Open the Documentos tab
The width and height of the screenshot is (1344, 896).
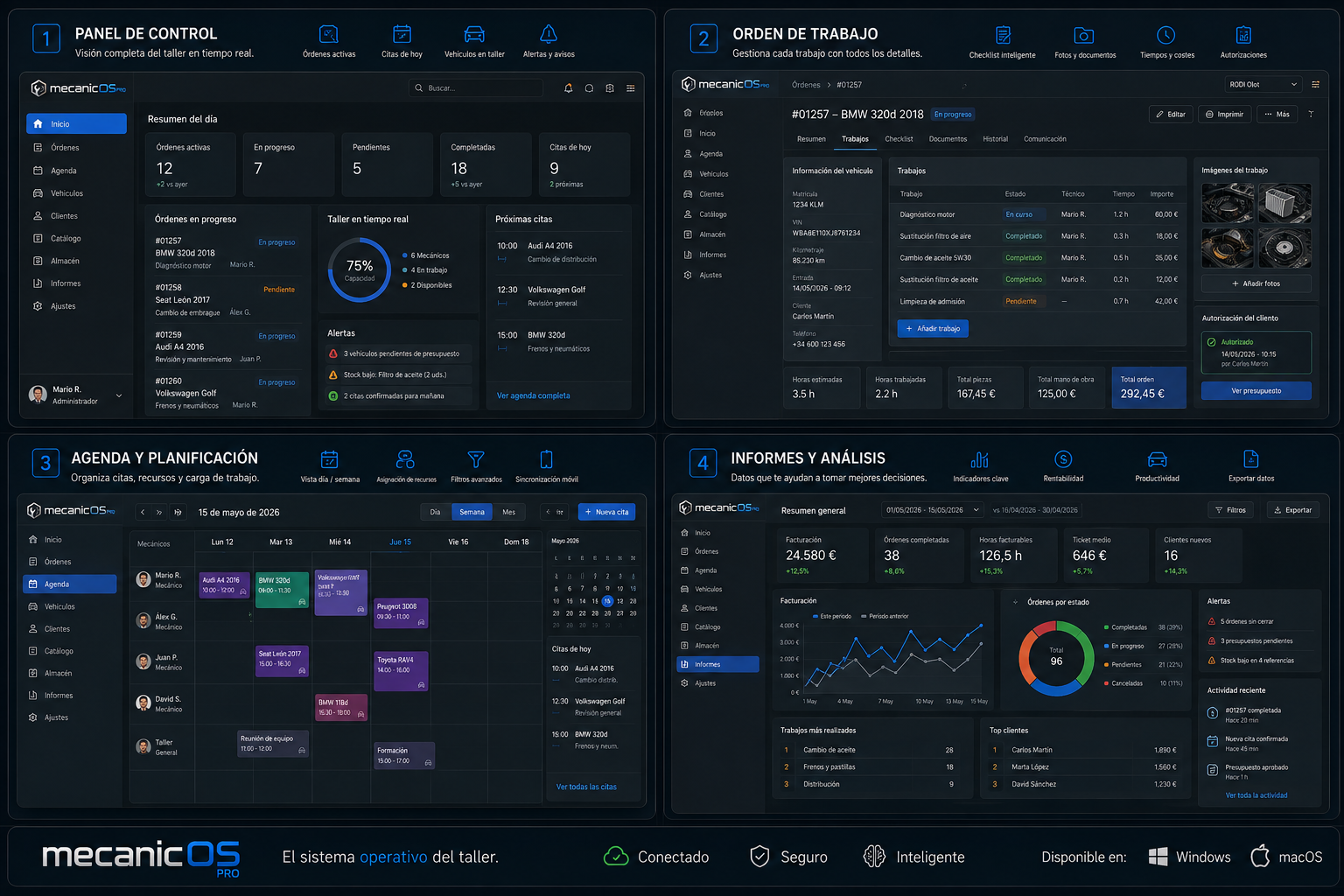(x=948, y=139)
